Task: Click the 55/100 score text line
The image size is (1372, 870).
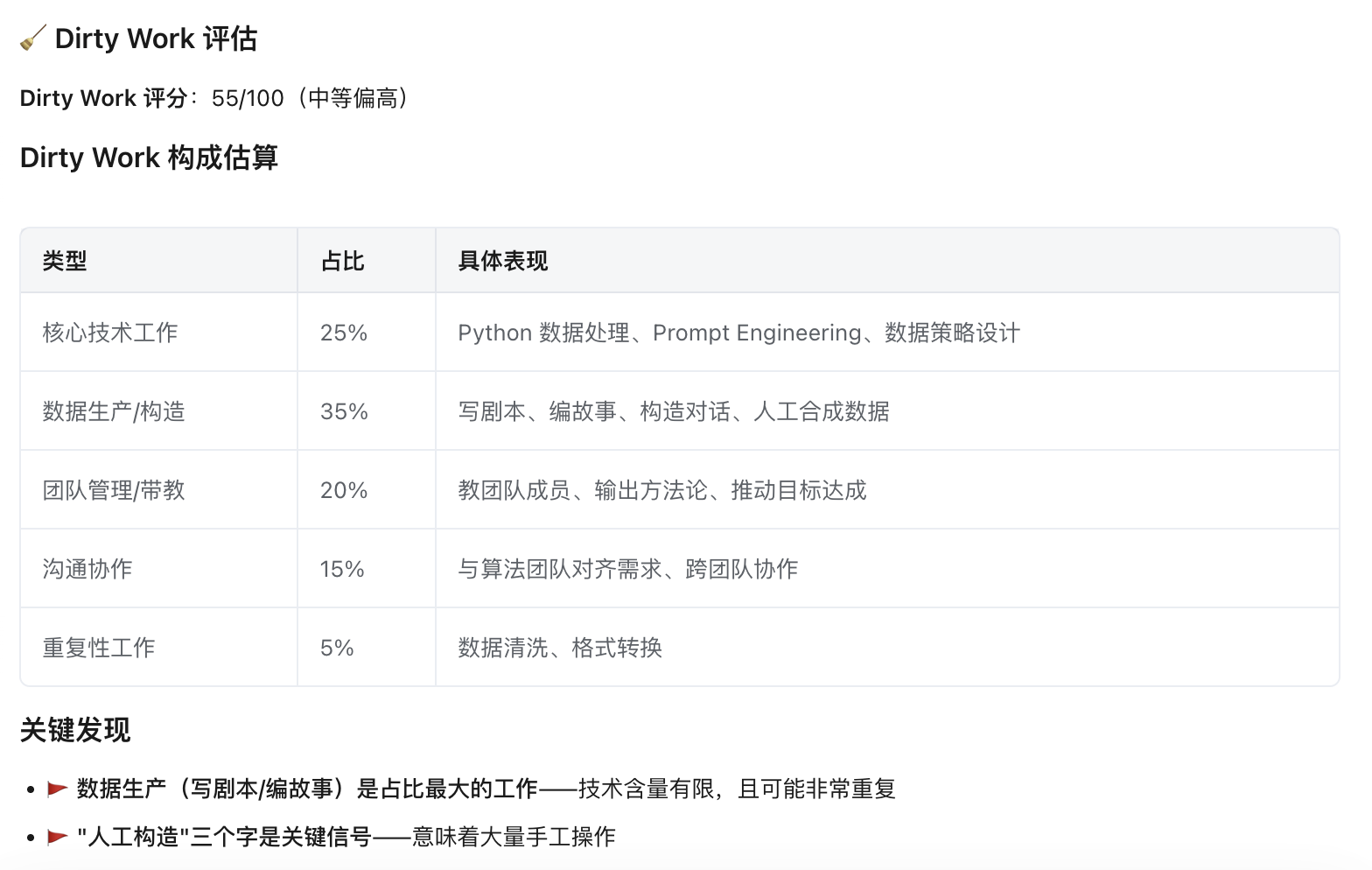Action: click(214, 98)
